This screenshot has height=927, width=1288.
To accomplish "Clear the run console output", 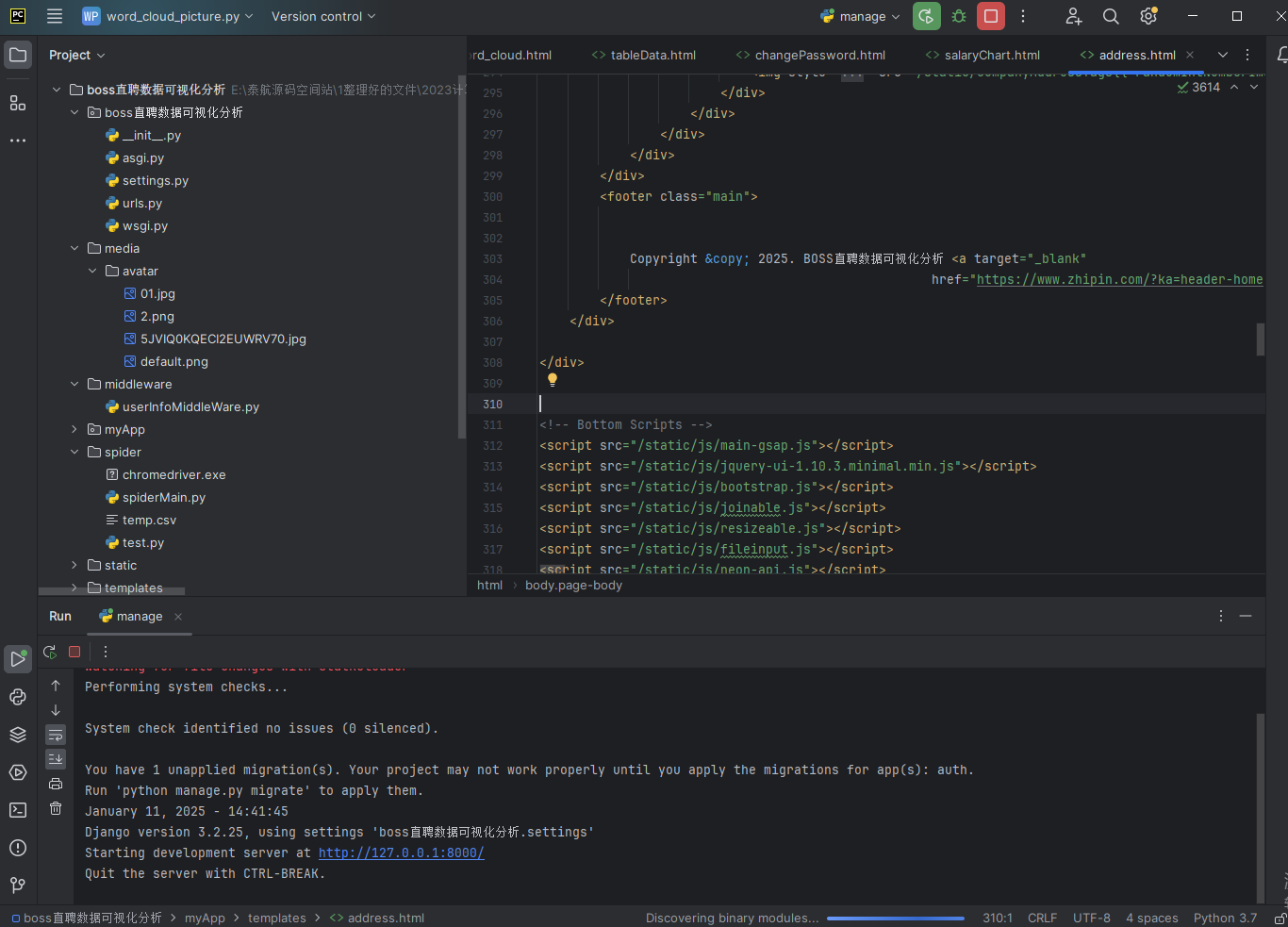I will 56,808.
